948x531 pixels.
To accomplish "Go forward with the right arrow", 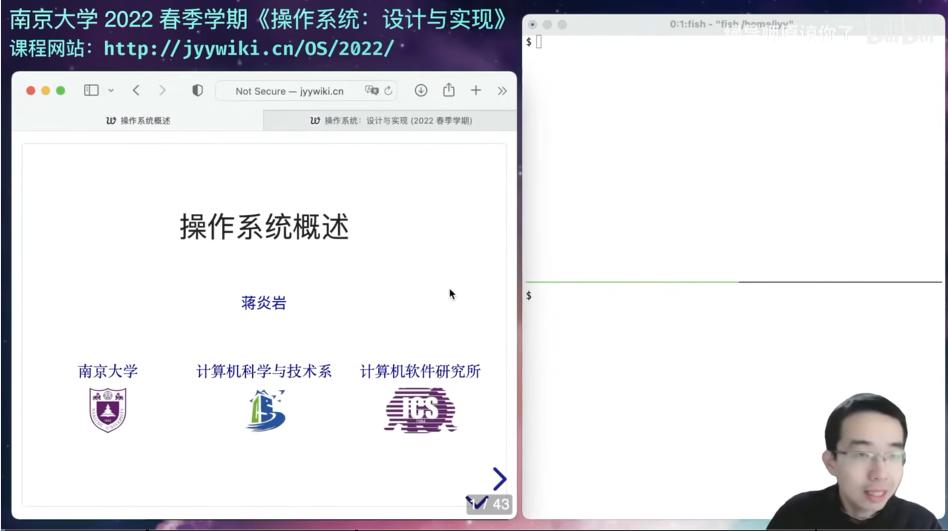I will [x=162, y=90].
